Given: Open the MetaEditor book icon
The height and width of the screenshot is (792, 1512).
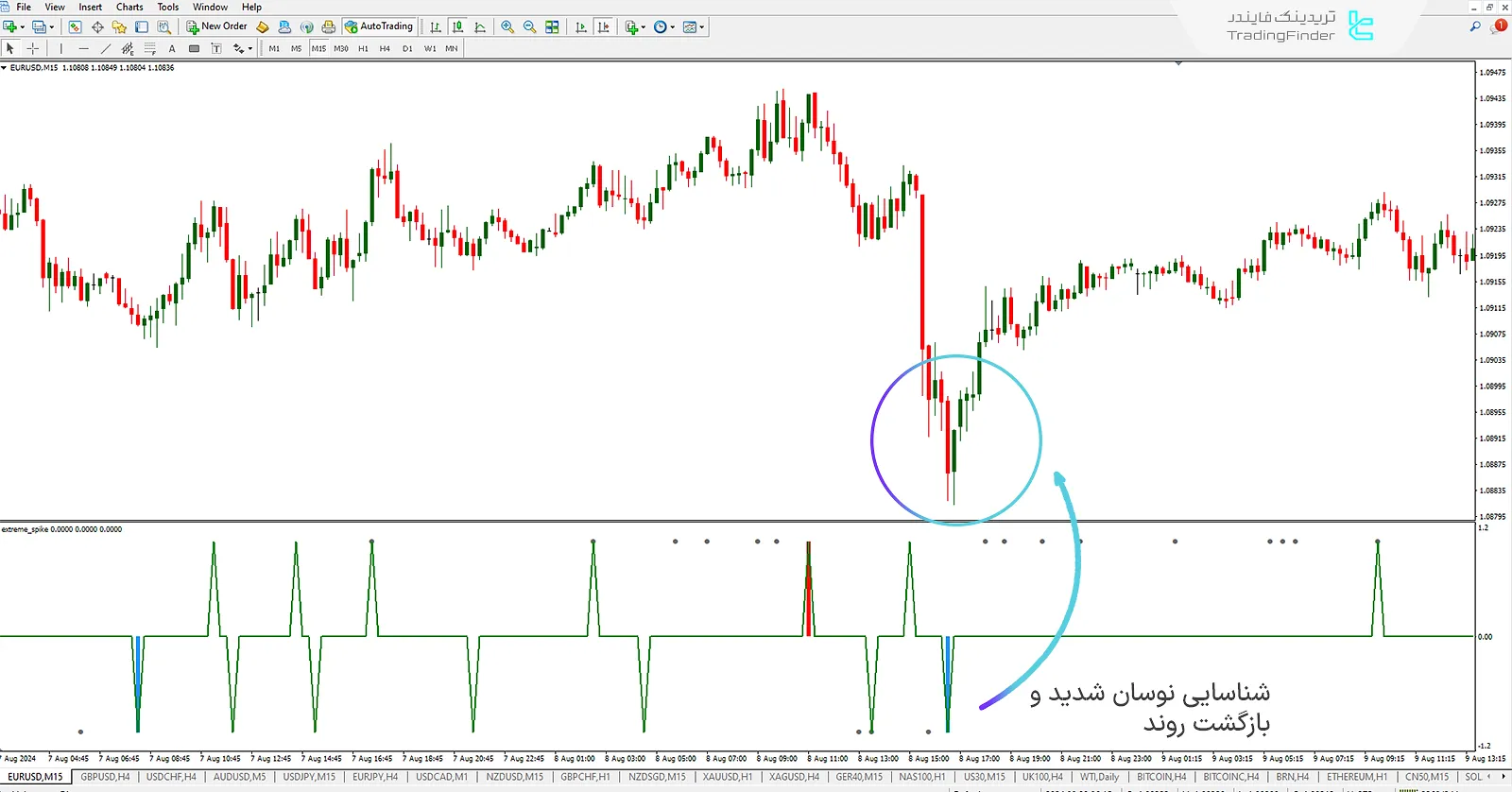Looking at the screenshot, I should pyautogui.click(x=263, y=27).
